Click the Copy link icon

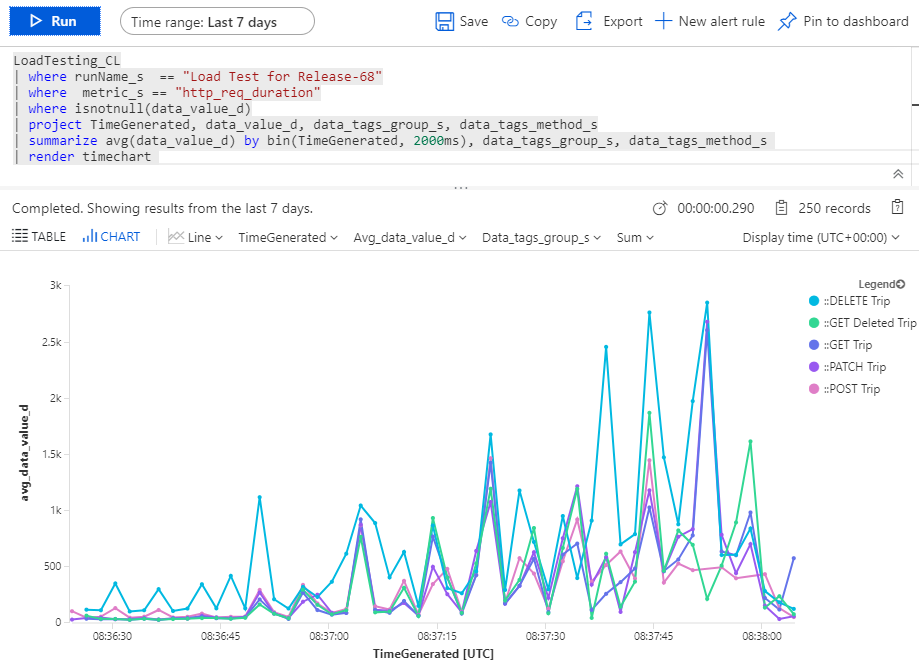511,21
